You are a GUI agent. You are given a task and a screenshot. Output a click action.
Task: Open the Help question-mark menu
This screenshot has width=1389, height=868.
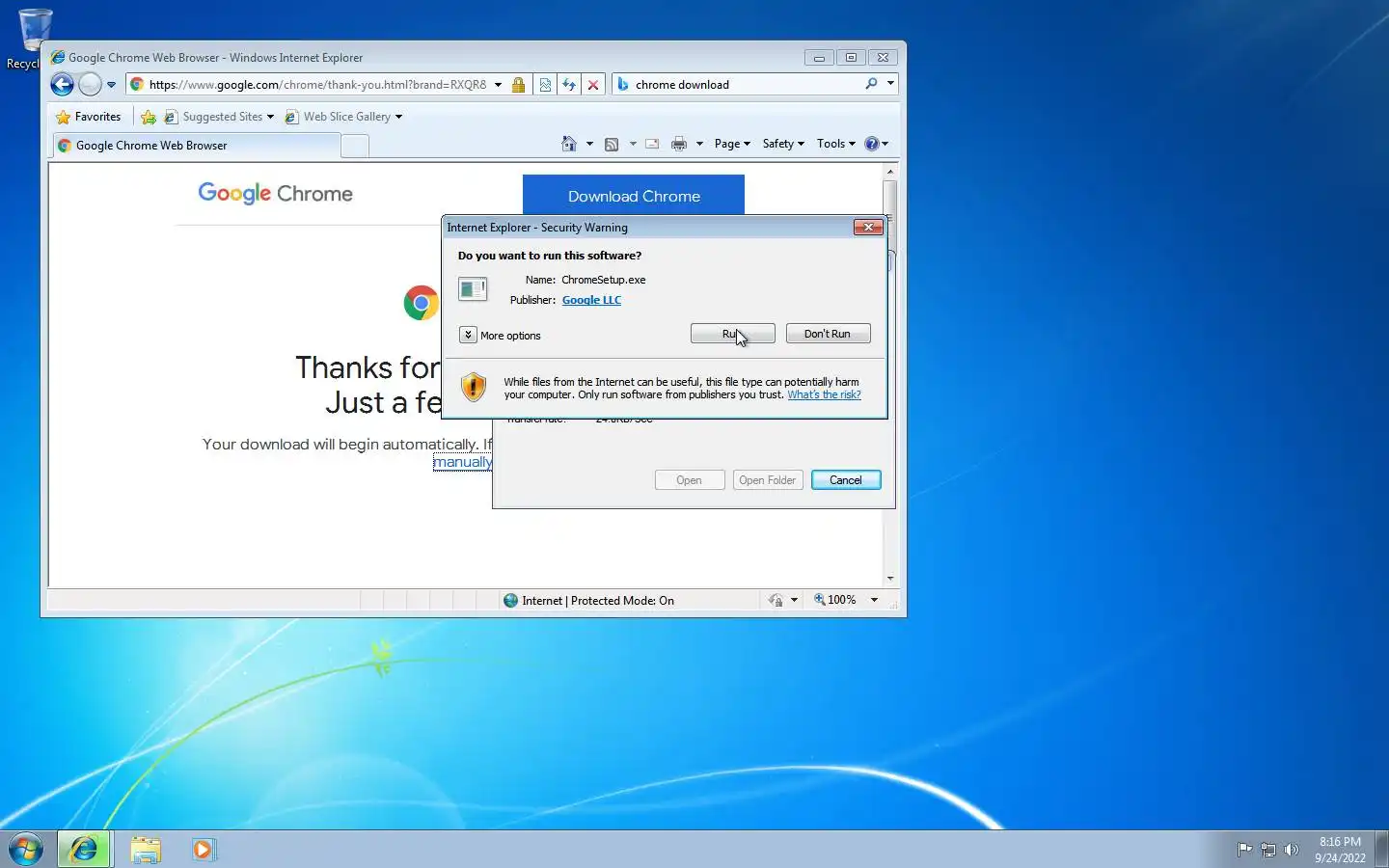tap(876, 144)
